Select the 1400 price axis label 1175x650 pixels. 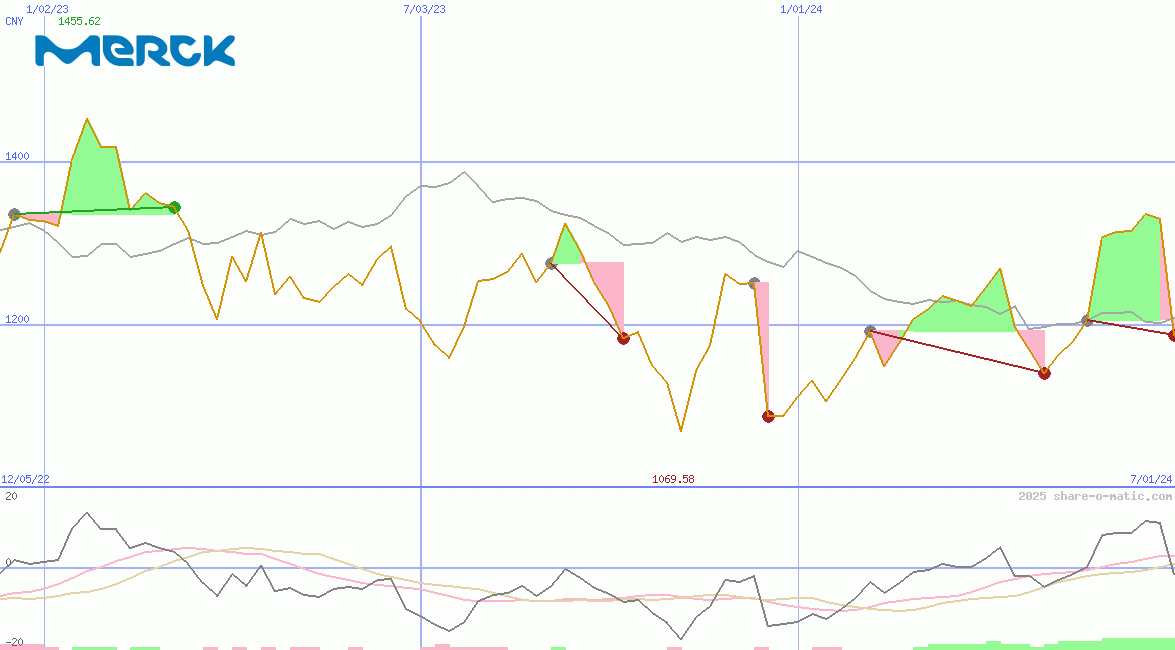tap(17, 157)
